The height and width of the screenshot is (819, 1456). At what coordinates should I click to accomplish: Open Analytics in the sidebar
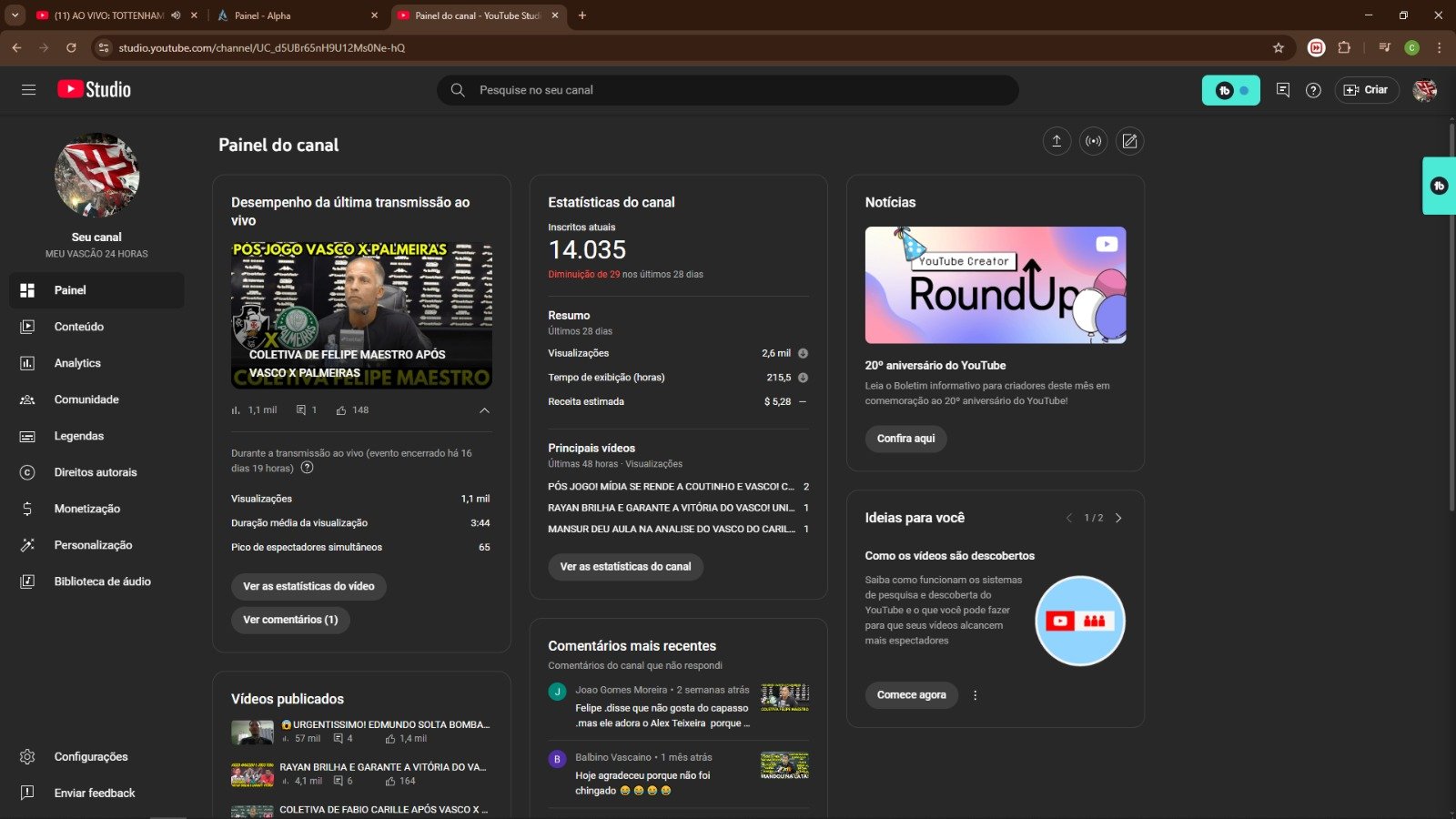click(96, 363)
